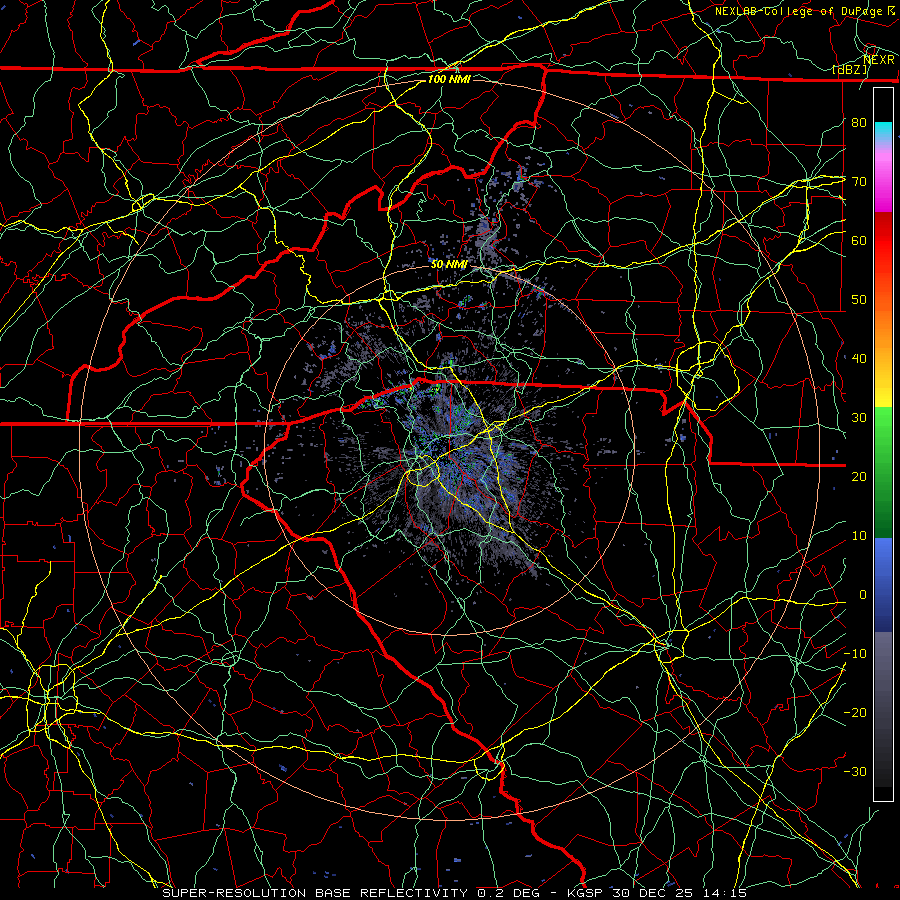
Task: Select the "-30" value on dBZ scale
Action: (856, 772)
